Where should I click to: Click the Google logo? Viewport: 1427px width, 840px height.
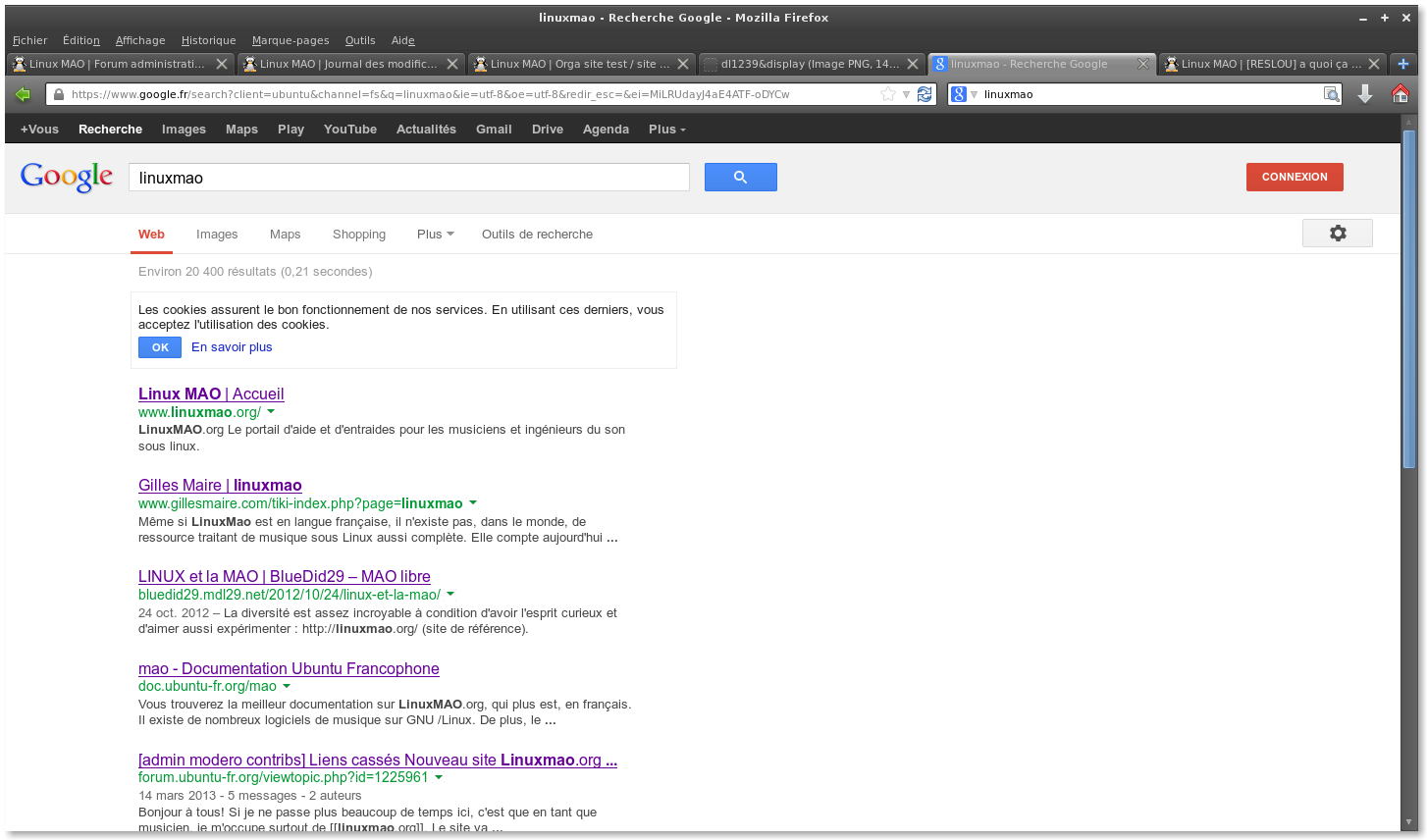(67, 177)
